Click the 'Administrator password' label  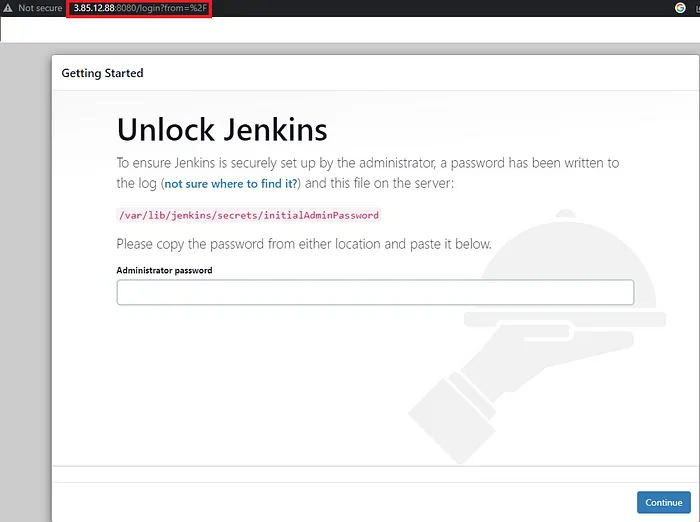coord(164,270)
